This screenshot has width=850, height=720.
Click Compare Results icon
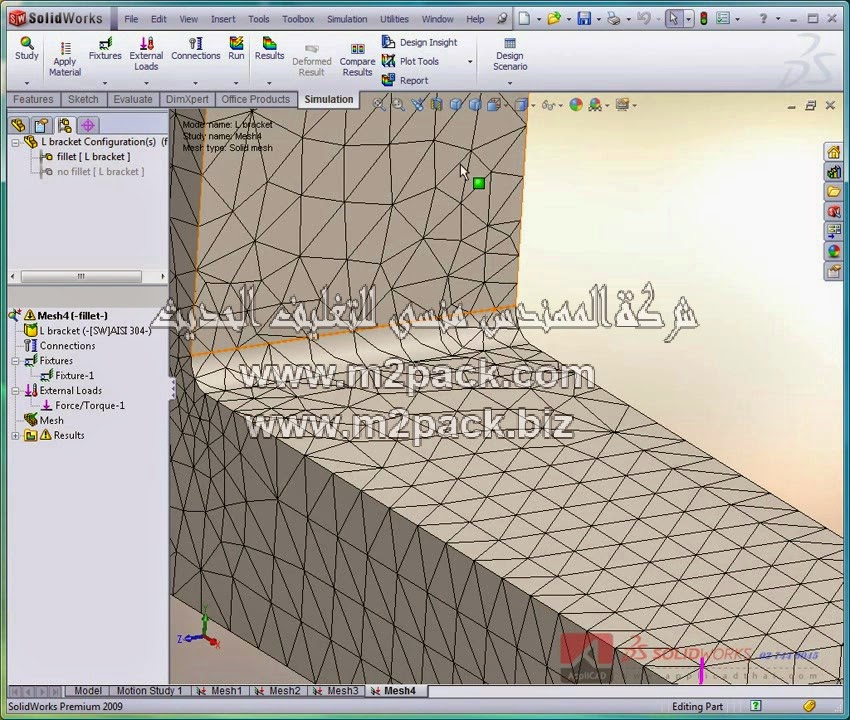click(x=357, y=59)
